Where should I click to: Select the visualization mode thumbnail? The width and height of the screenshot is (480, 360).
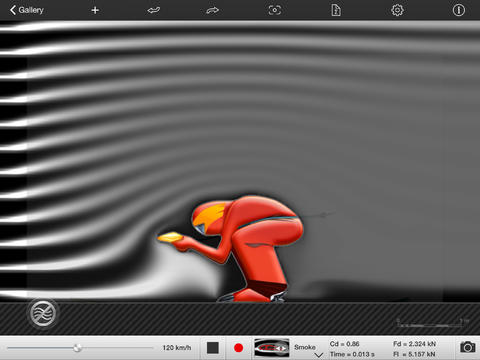point(271,348)
